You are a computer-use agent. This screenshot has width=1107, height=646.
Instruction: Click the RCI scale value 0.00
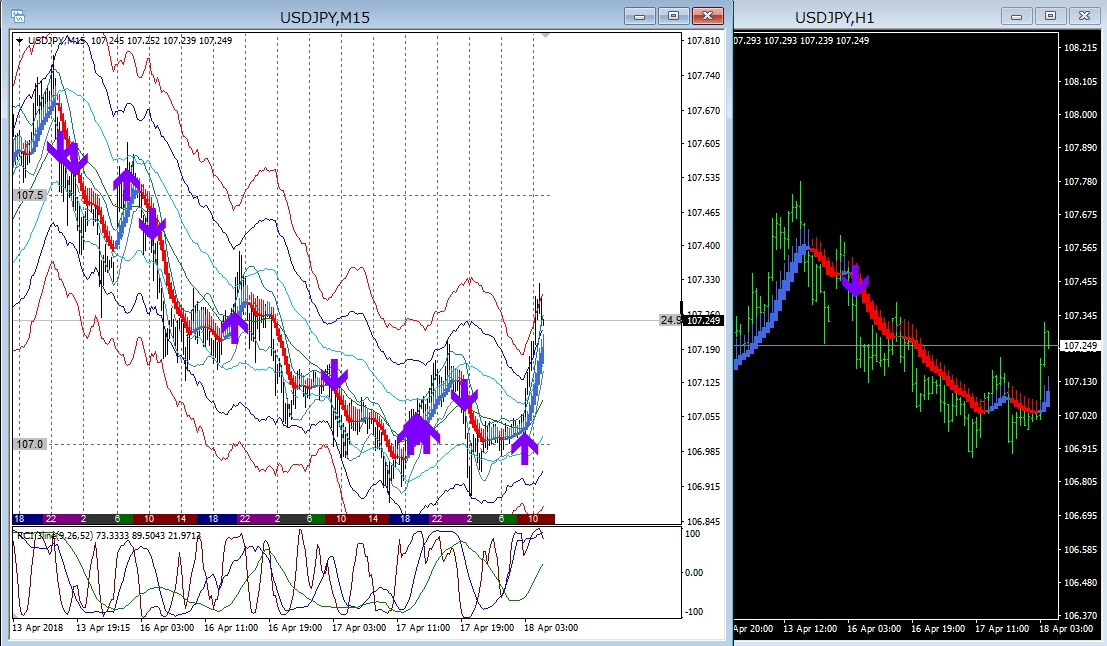694,573
